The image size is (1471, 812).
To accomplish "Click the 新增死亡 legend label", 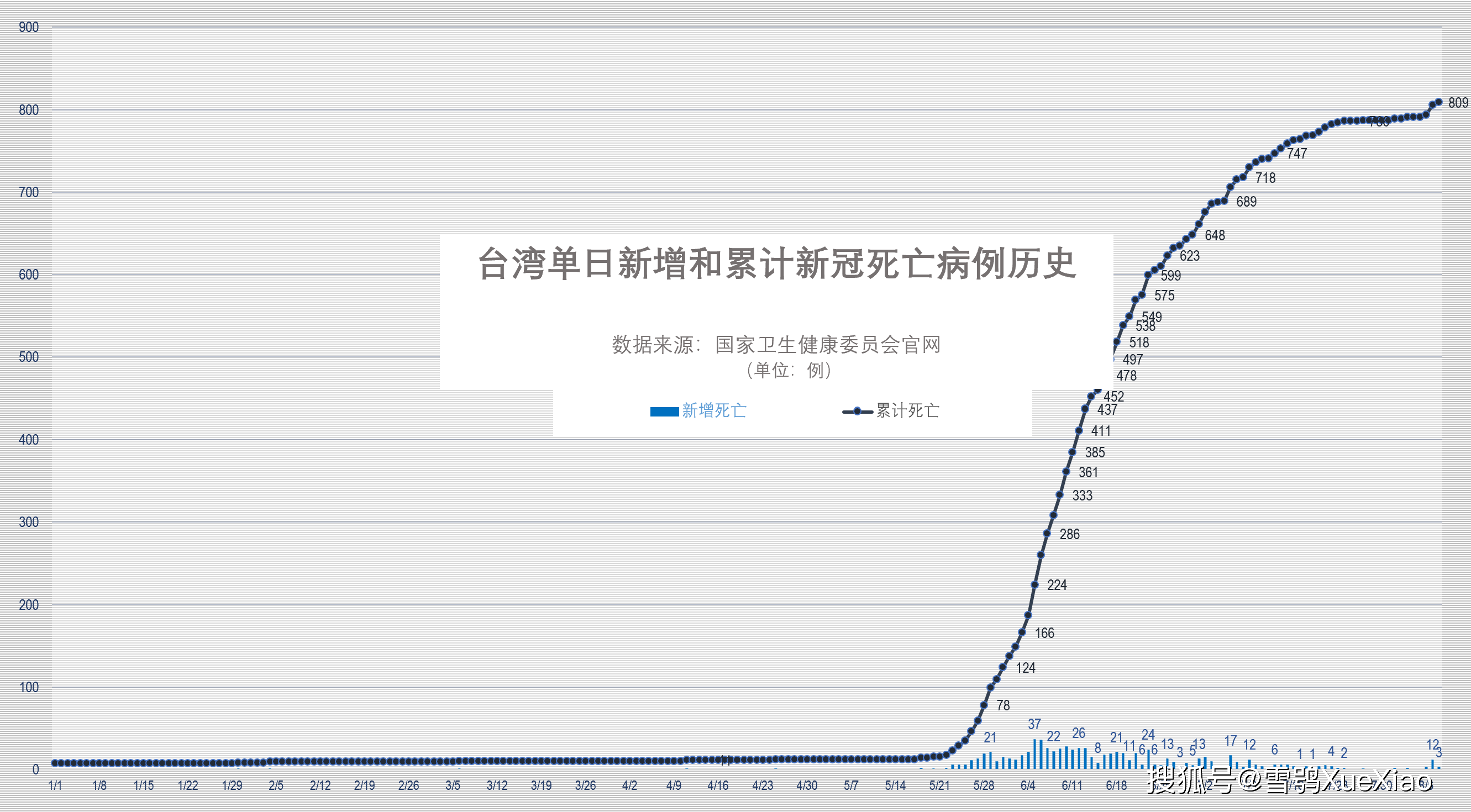I will [x=714, y=410].
